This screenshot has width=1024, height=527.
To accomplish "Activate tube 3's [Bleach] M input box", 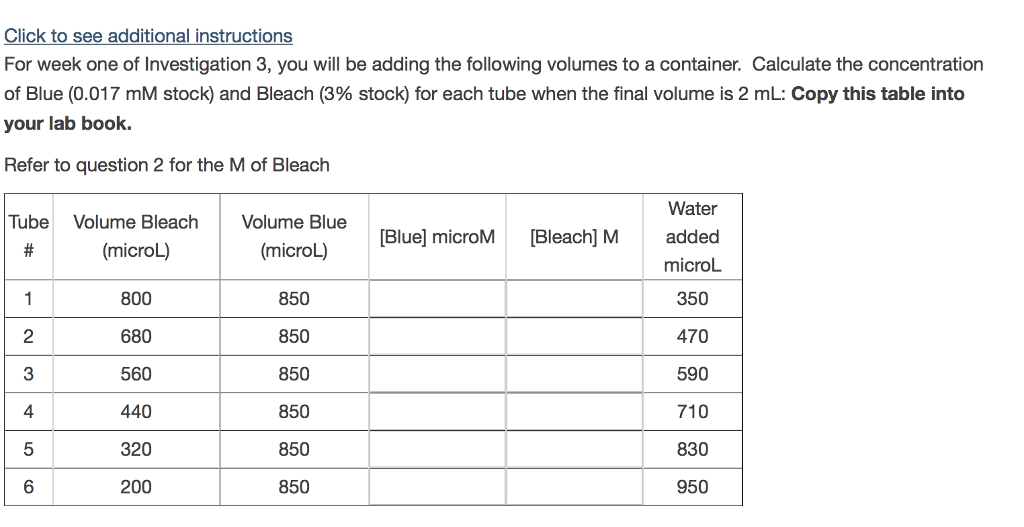I will coord(574,374).
